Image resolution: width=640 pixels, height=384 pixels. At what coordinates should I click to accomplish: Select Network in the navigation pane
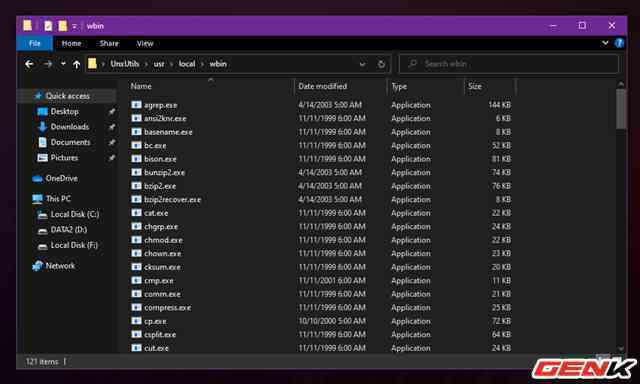pos(60,266)
